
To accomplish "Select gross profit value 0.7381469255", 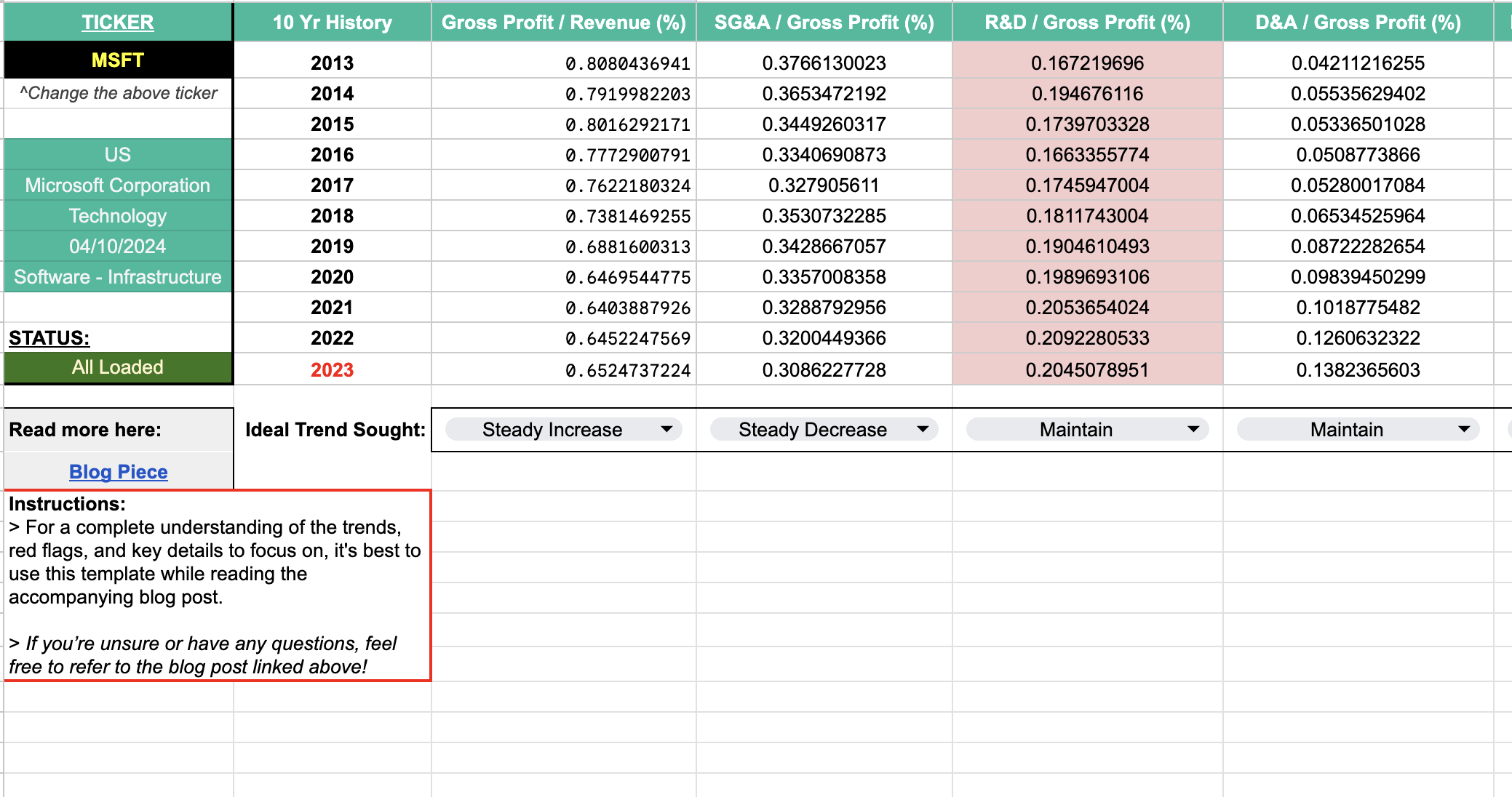I will tap(564, 216).
